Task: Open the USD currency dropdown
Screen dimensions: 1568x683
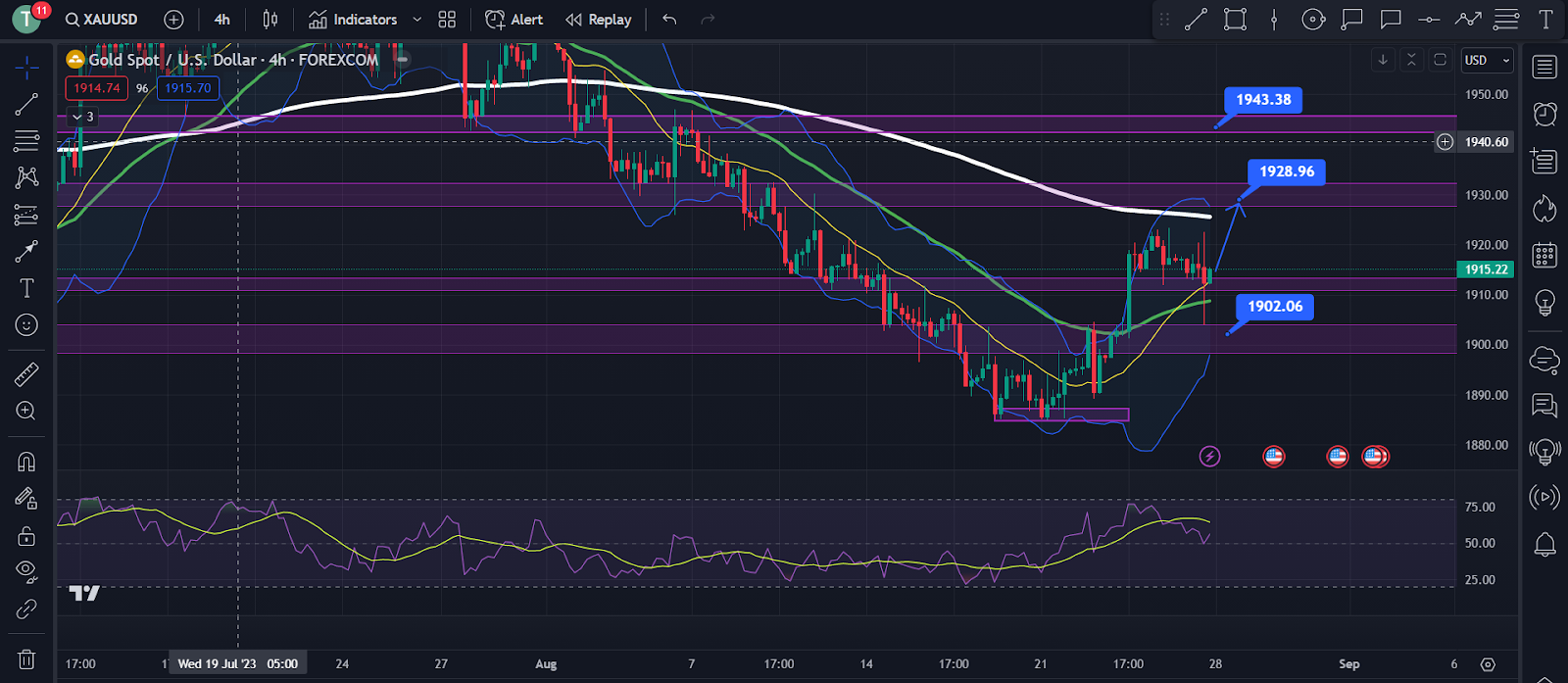Action: click(x=1487, y=60)
